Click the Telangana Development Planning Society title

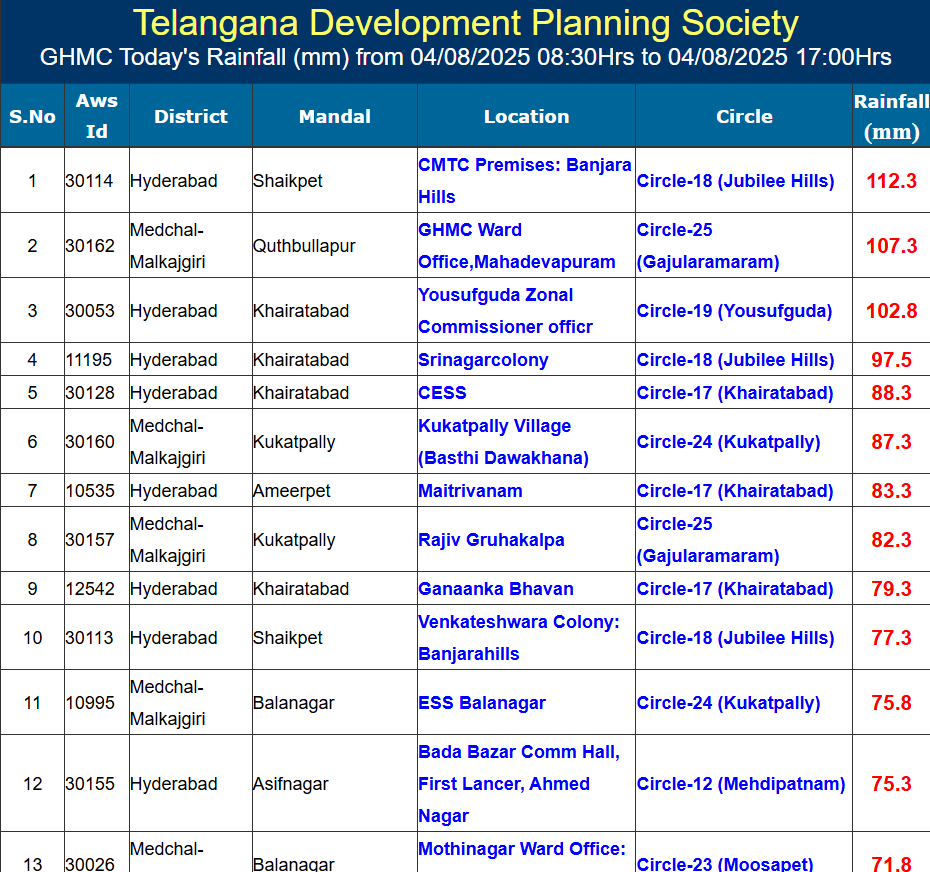466,24
